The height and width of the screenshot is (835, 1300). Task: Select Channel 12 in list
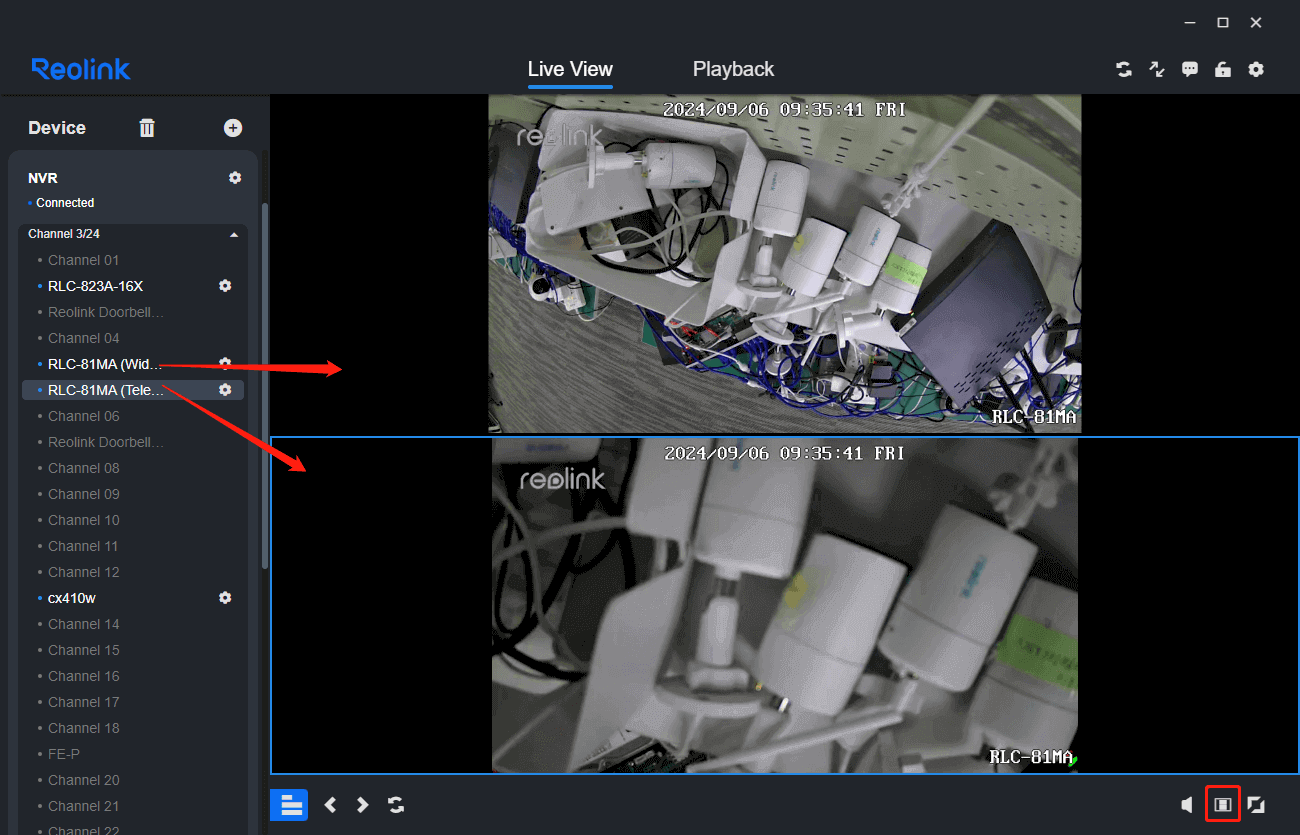point(83,572)
